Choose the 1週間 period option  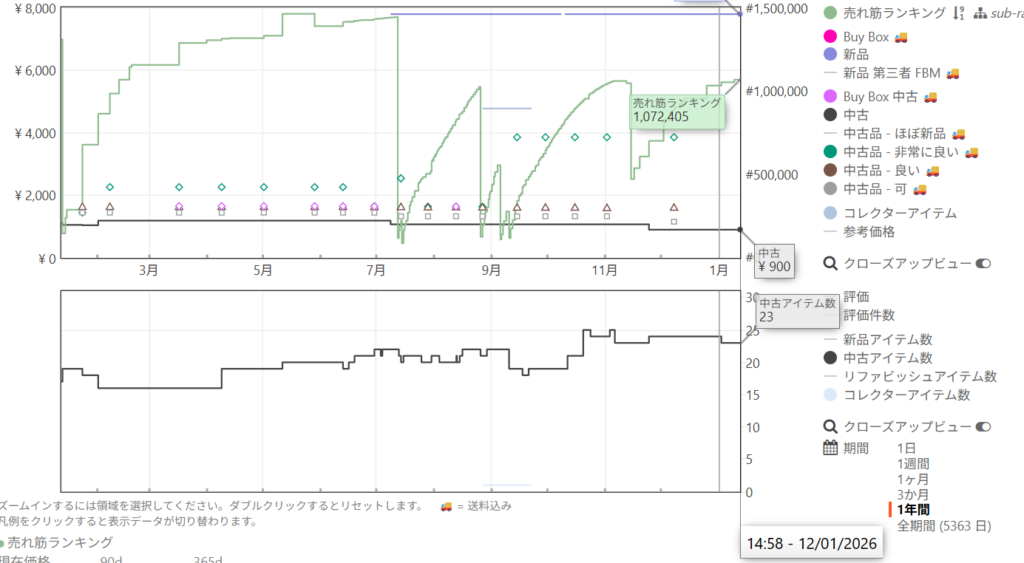pyautogui.click(x=914, y=464)
